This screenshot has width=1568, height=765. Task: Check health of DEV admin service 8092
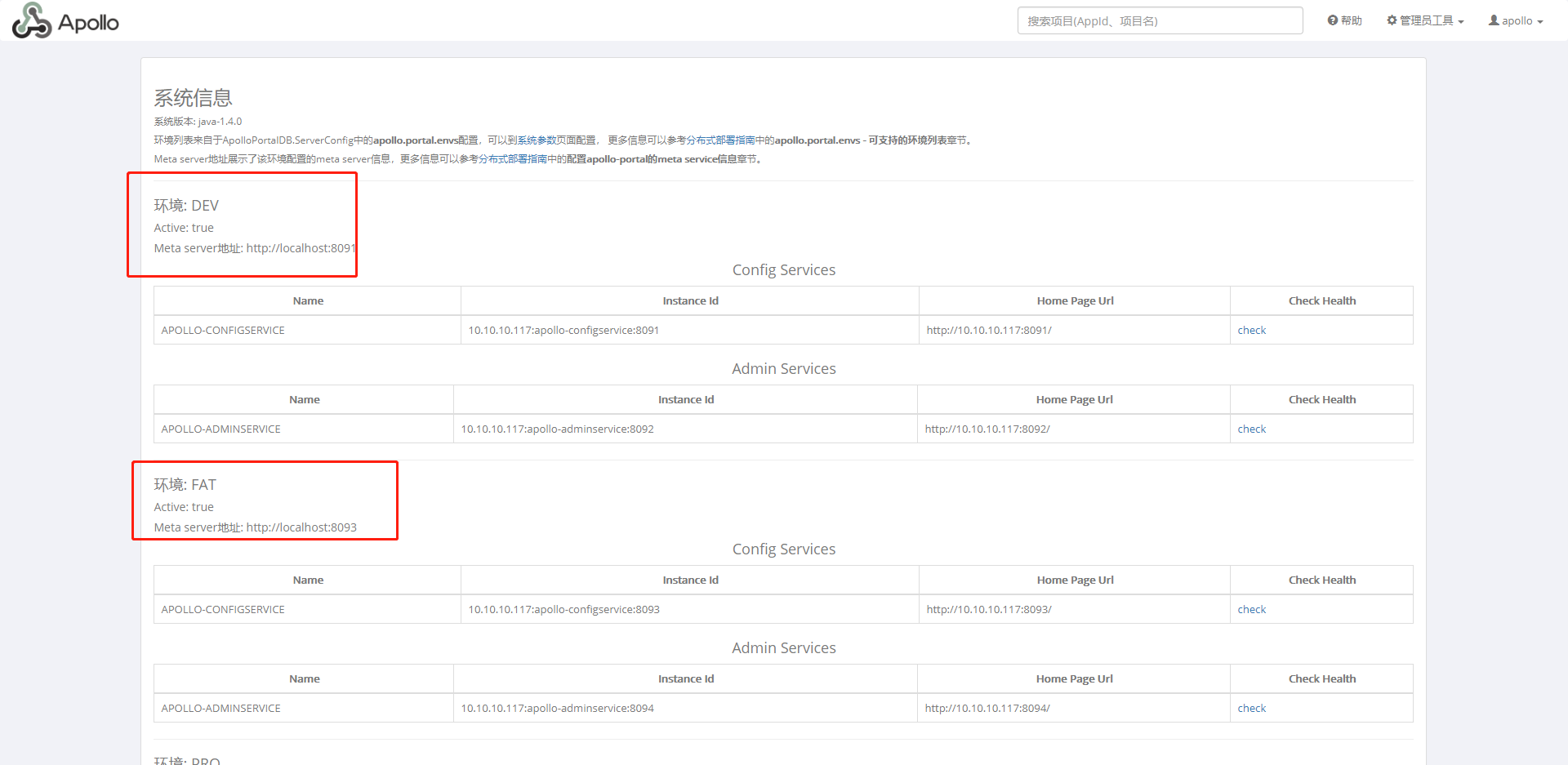(1251, 429)
